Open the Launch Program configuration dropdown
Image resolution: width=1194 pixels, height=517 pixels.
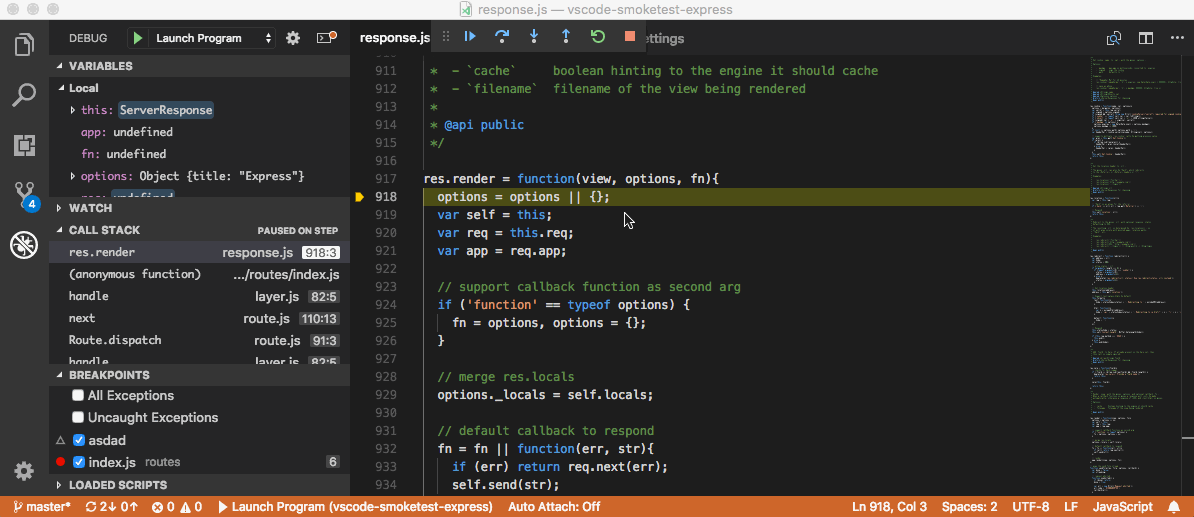point(211,38)
